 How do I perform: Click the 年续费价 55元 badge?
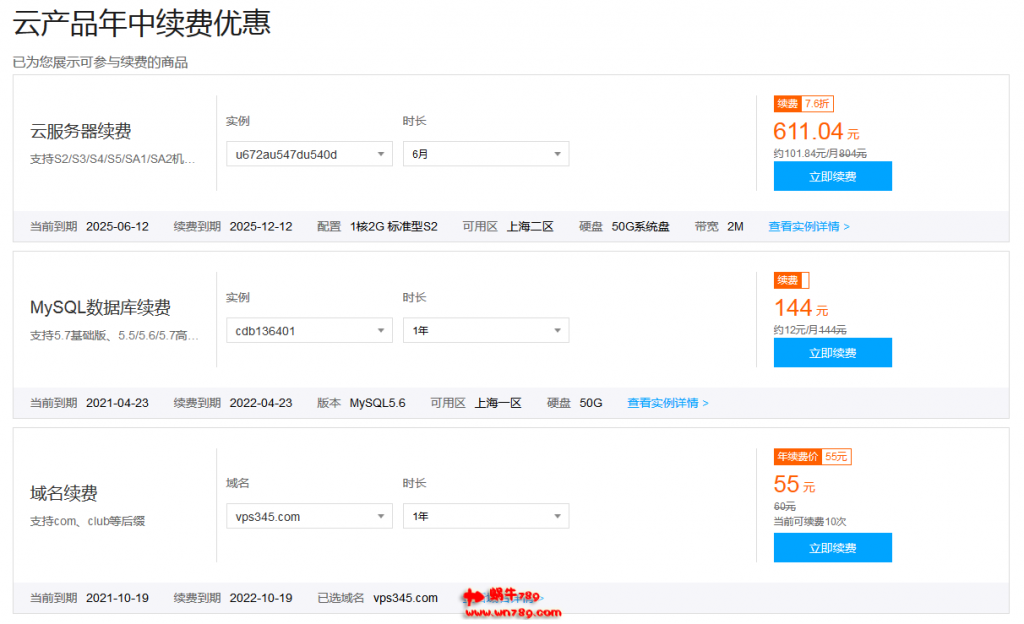pos(812,457)
